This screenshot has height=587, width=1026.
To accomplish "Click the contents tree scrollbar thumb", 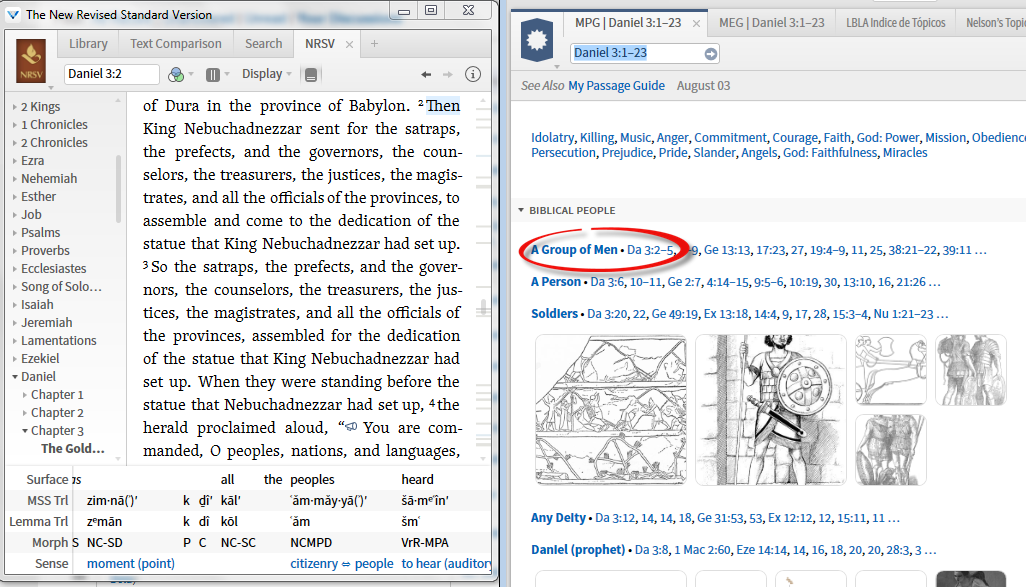I will pyautogui.click(x=118, y=188).
